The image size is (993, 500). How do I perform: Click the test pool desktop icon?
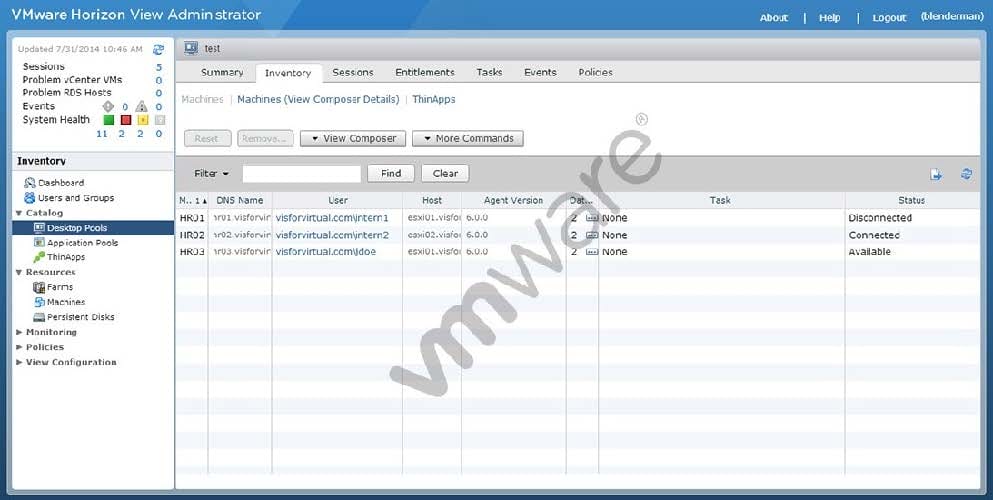(191, 48)
